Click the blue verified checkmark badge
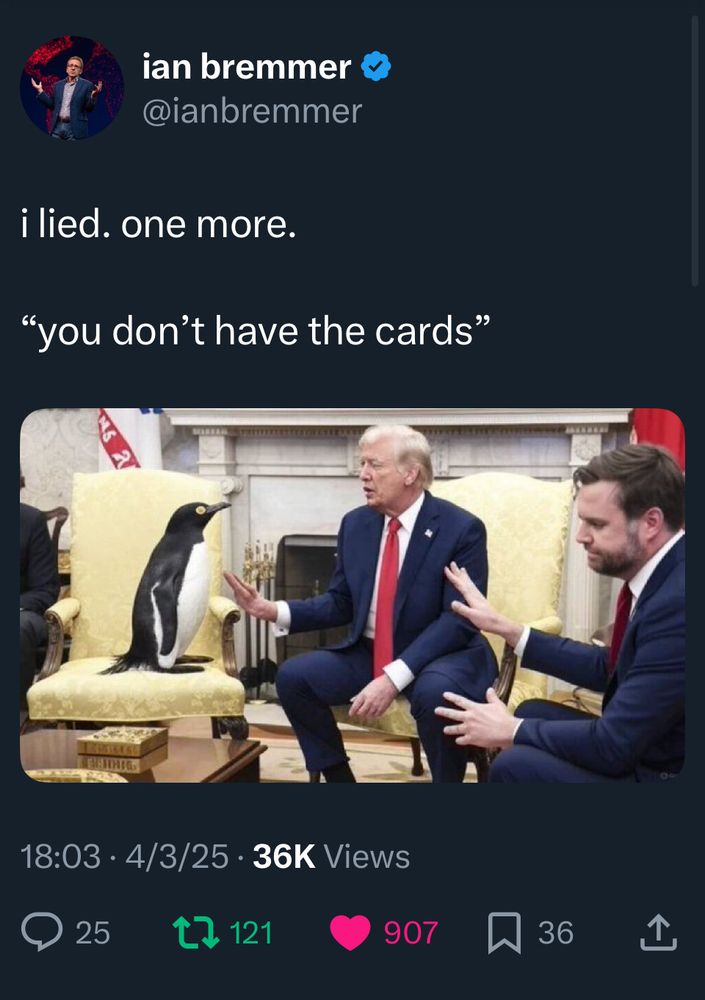The image size is (705, 1000). [376, 66]
